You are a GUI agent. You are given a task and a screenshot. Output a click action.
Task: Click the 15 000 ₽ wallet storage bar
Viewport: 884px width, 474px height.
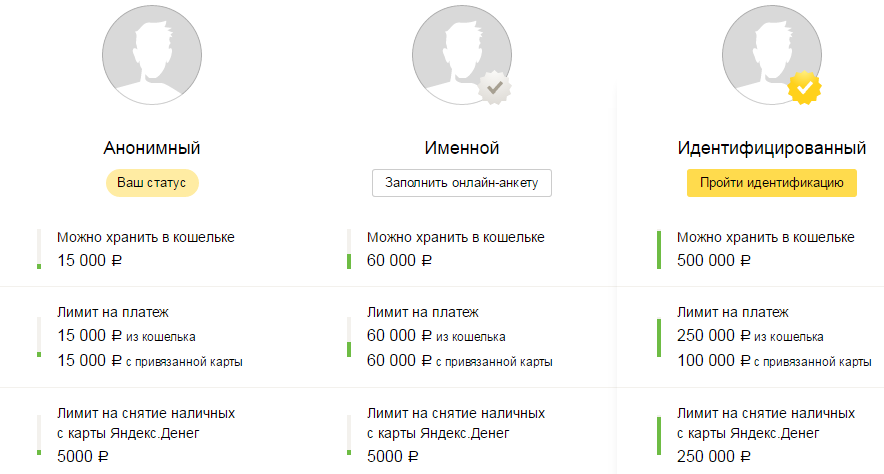[39, 249]
